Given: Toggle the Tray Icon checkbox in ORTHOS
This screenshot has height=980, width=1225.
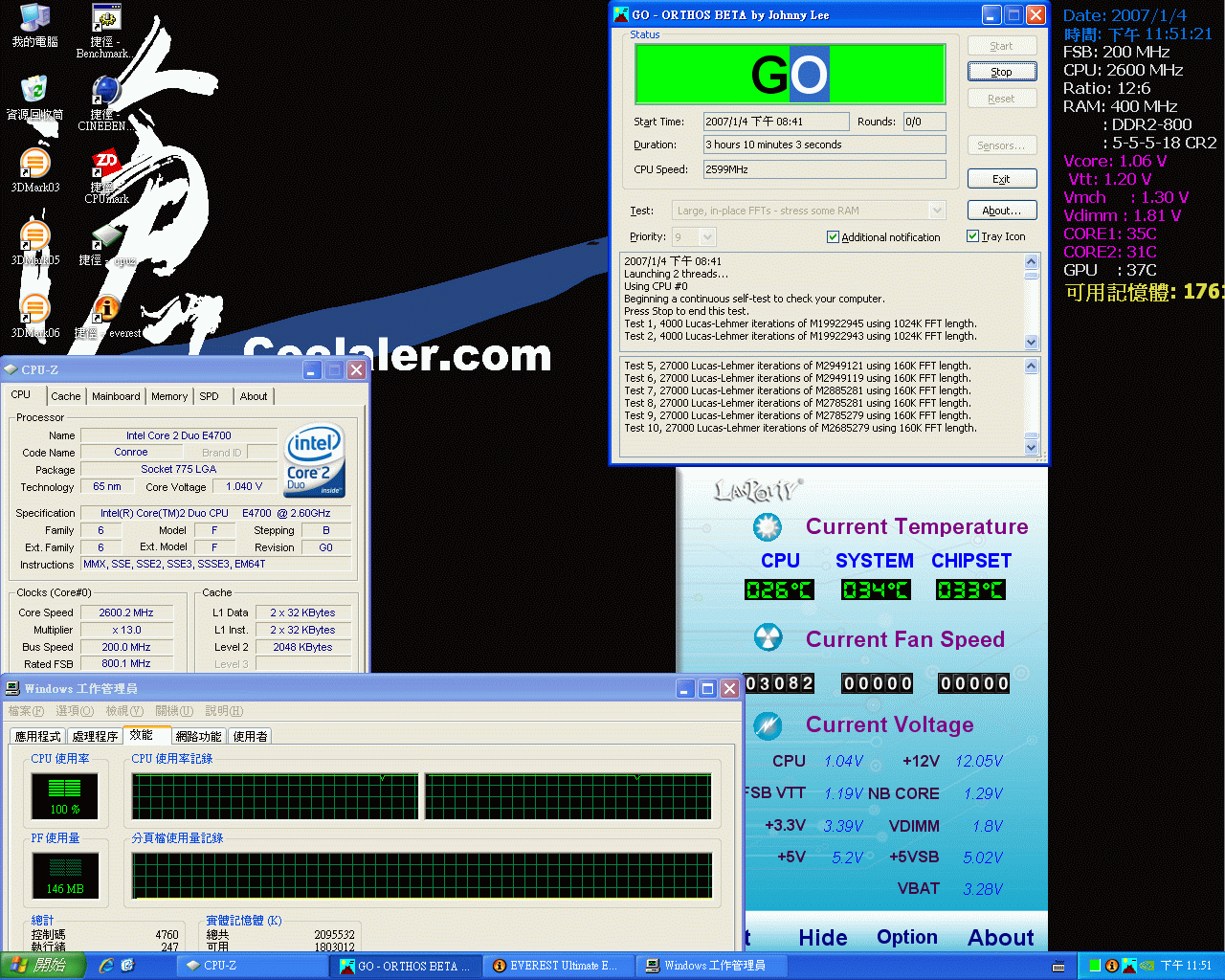Looking at the screenshot, I should pyautogui.click(x=972, y=236).
